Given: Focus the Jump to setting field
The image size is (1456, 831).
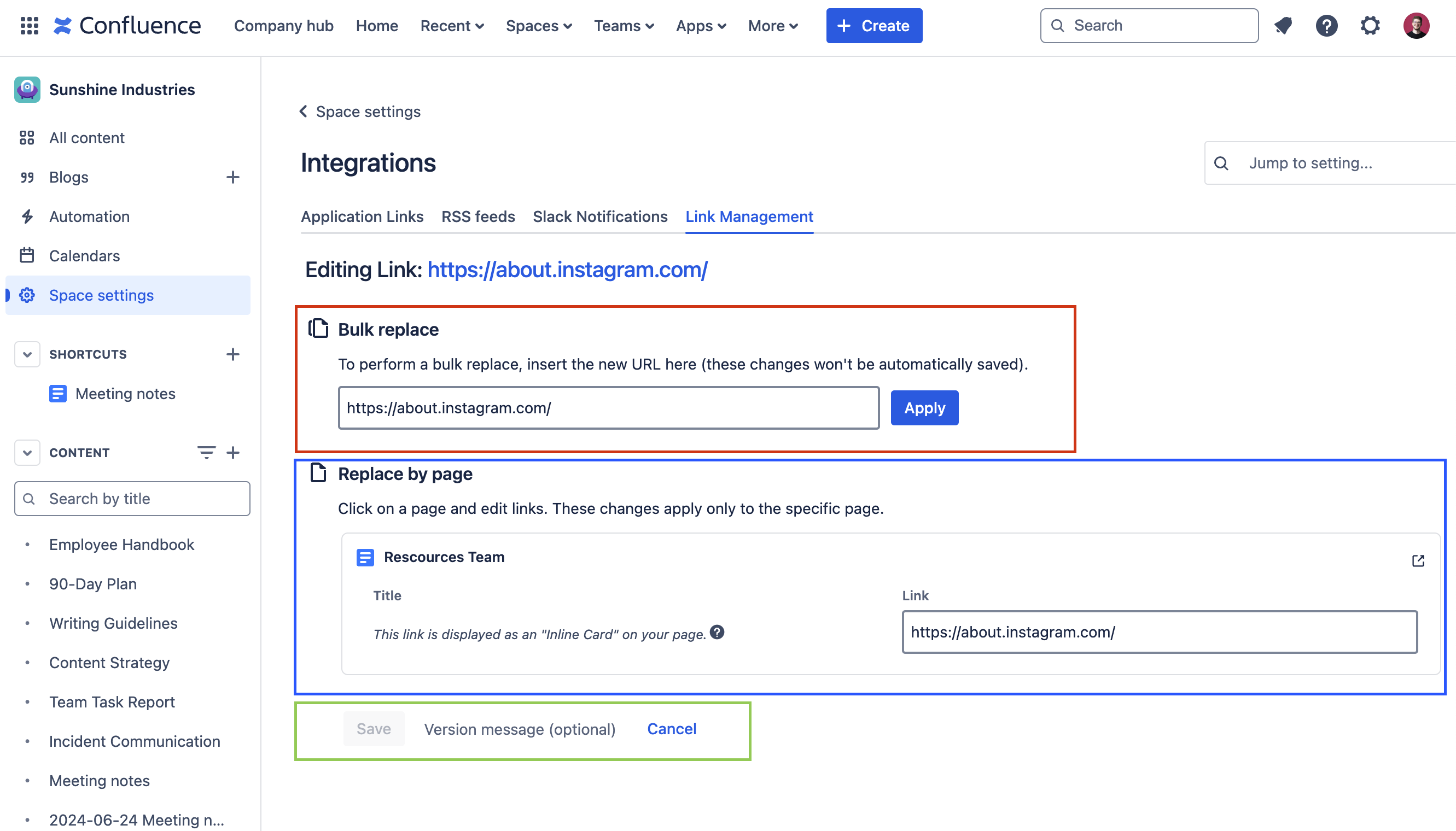Looking at the screenshot, I should click(x=1330, y=163).
